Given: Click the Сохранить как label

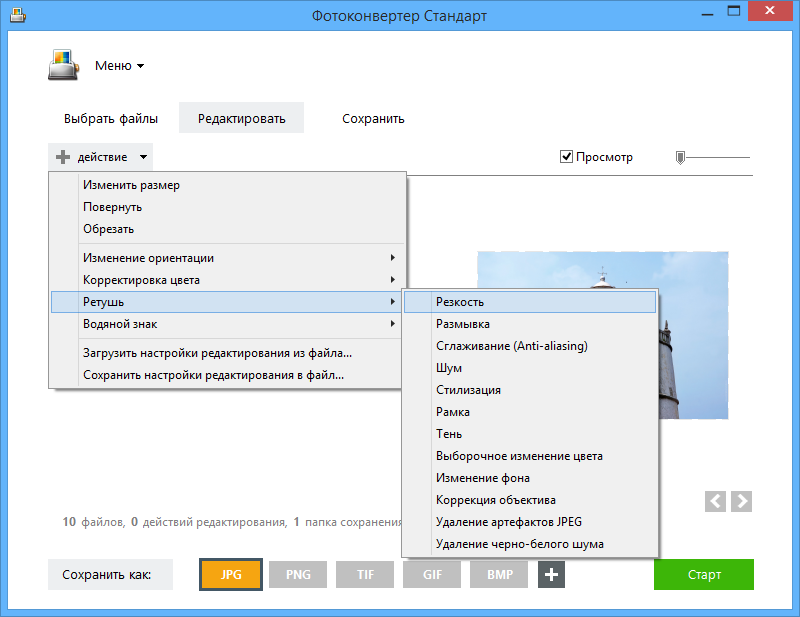Looking at the screenshot, I should (x=107, y=575).
